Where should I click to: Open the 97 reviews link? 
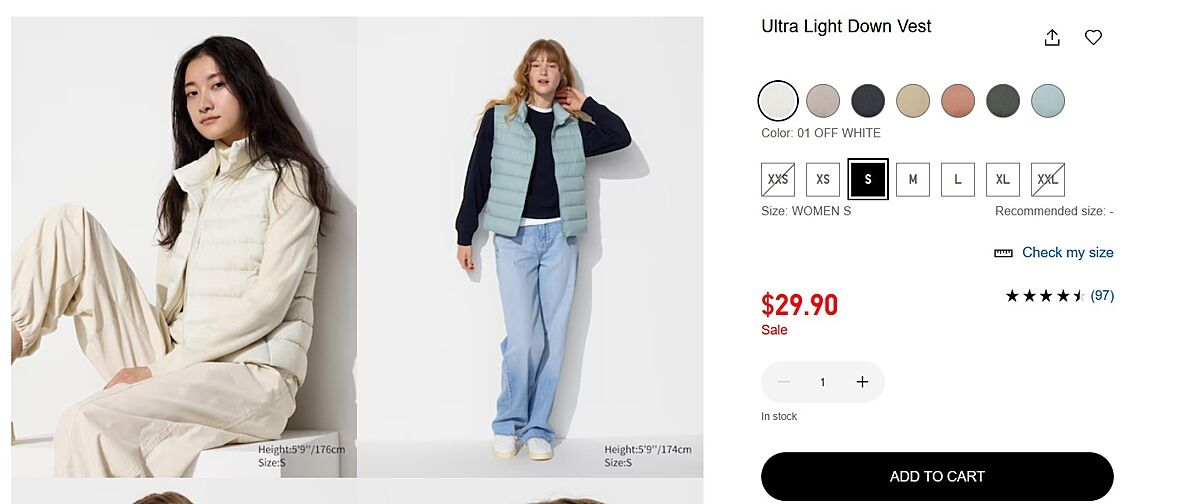[1102, 296]
